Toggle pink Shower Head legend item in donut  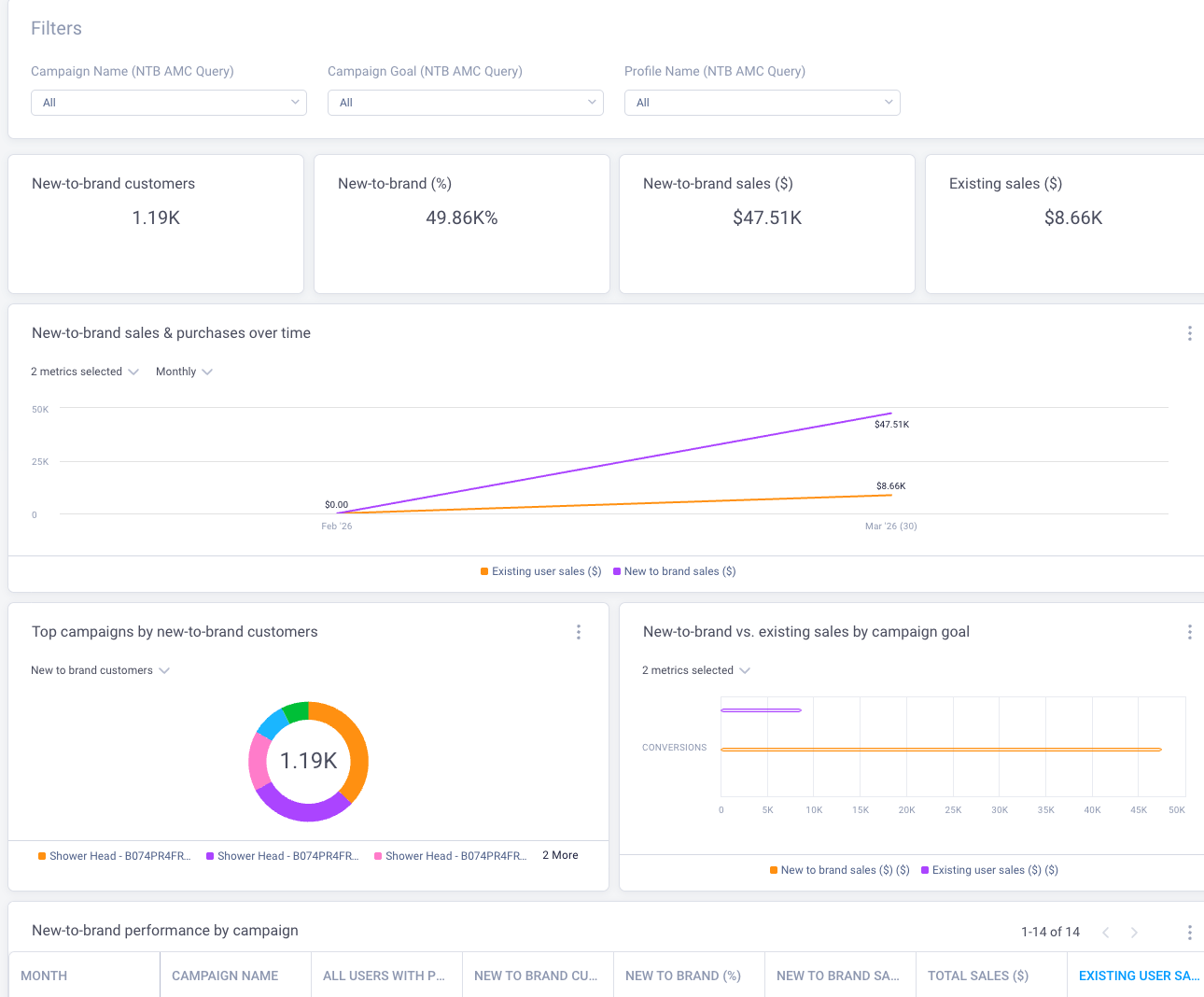[451, 856]
